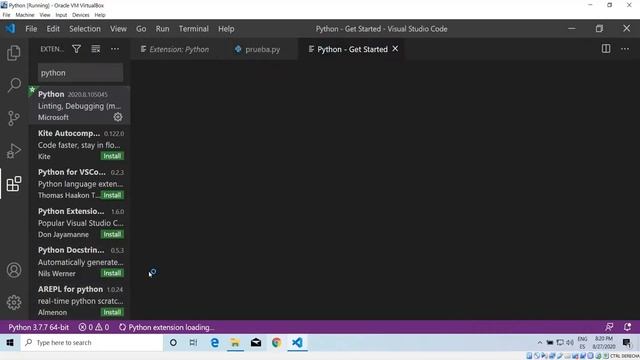Open the Terminal menu
Screen dimensions: 640x360
[x=193, y=29]
